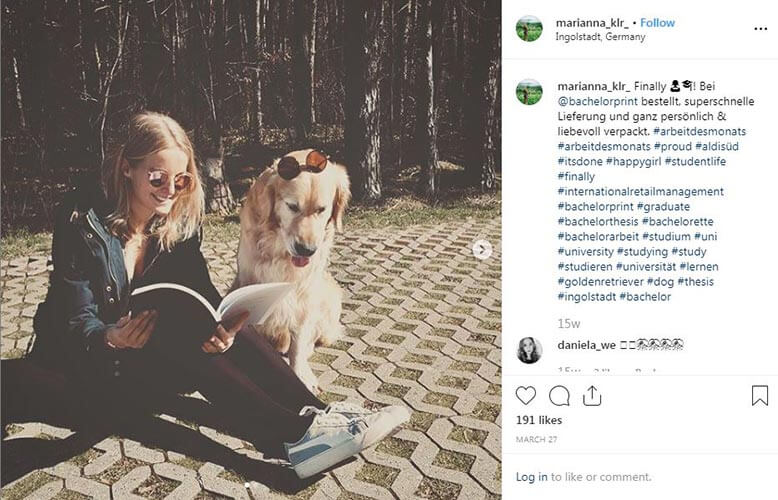Viewport: 778px width, 500px height.
Task: Open the #internationalretailmanagement hashtag
Action: pyautogui.click(x=641, y=191)
